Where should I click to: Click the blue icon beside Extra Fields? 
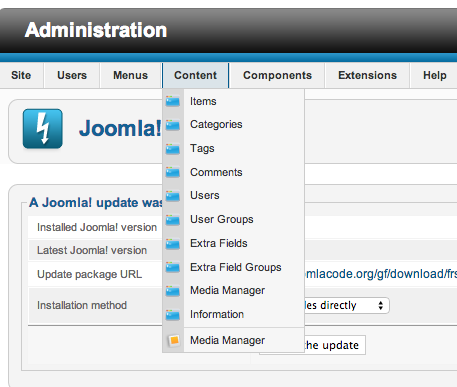coord(173,244)
